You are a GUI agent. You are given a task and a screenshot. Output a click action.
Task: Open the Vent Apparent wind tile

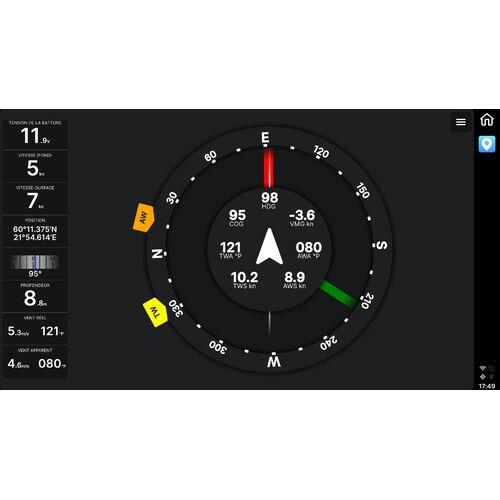pos(35,361)
